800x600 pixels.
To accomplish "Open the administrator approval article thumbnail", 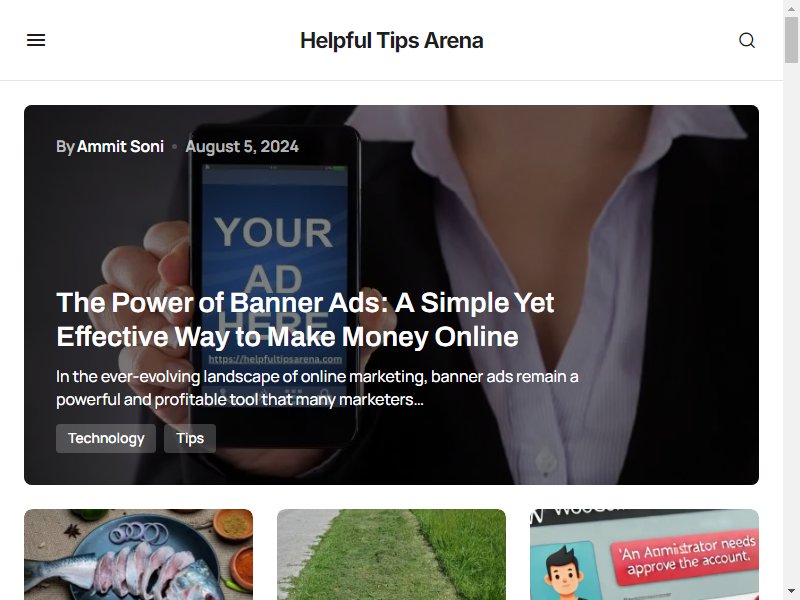I will (644, 554).
